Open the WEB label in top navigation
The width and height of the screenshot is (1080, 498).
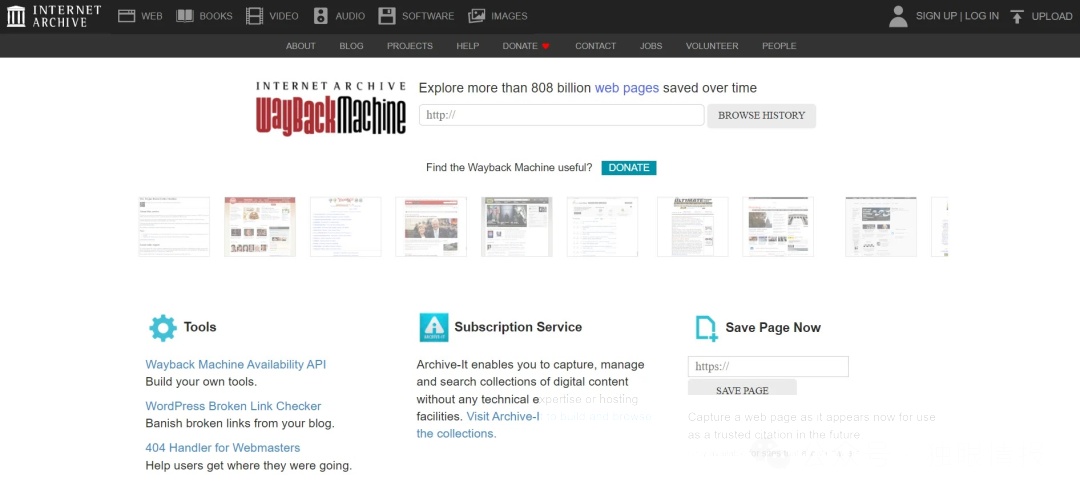click(x=152, y=16)
